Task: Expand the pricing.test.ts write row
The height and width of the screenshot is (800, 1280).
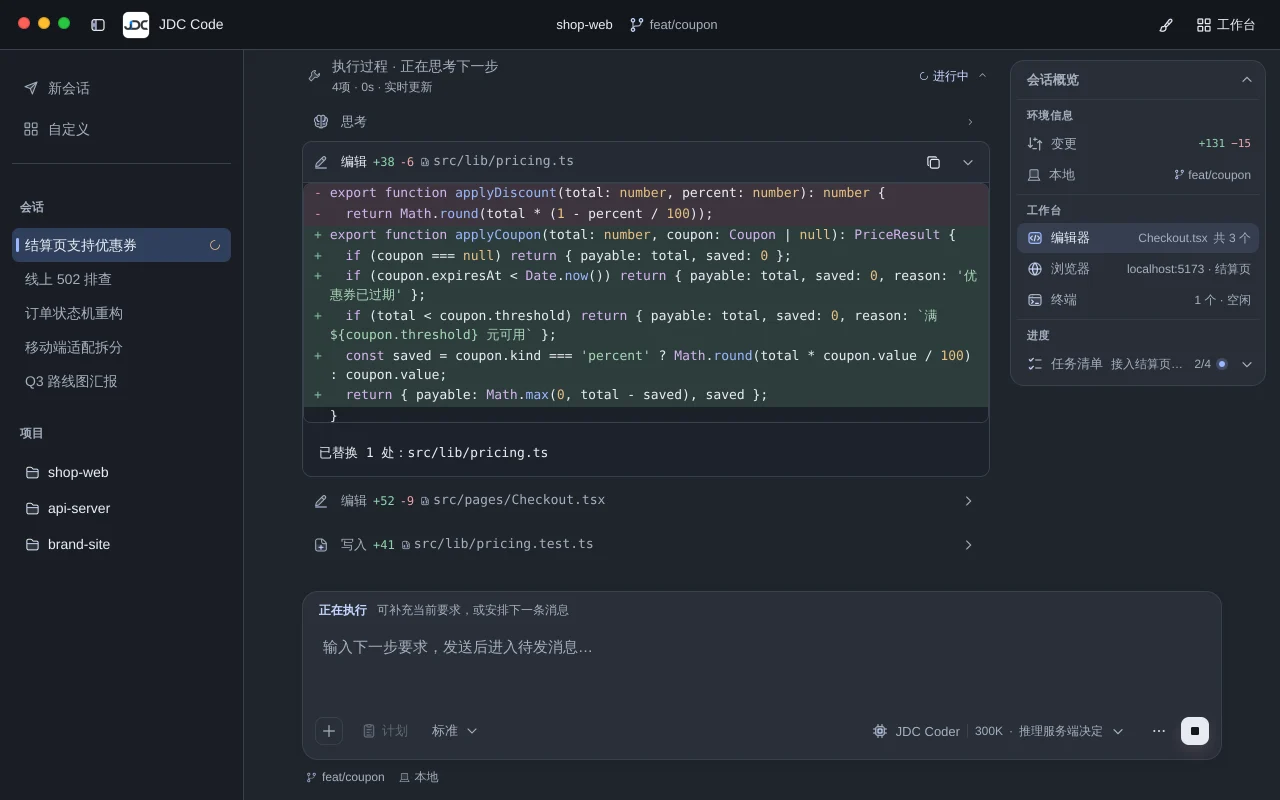Action: (x=646, y=544)
